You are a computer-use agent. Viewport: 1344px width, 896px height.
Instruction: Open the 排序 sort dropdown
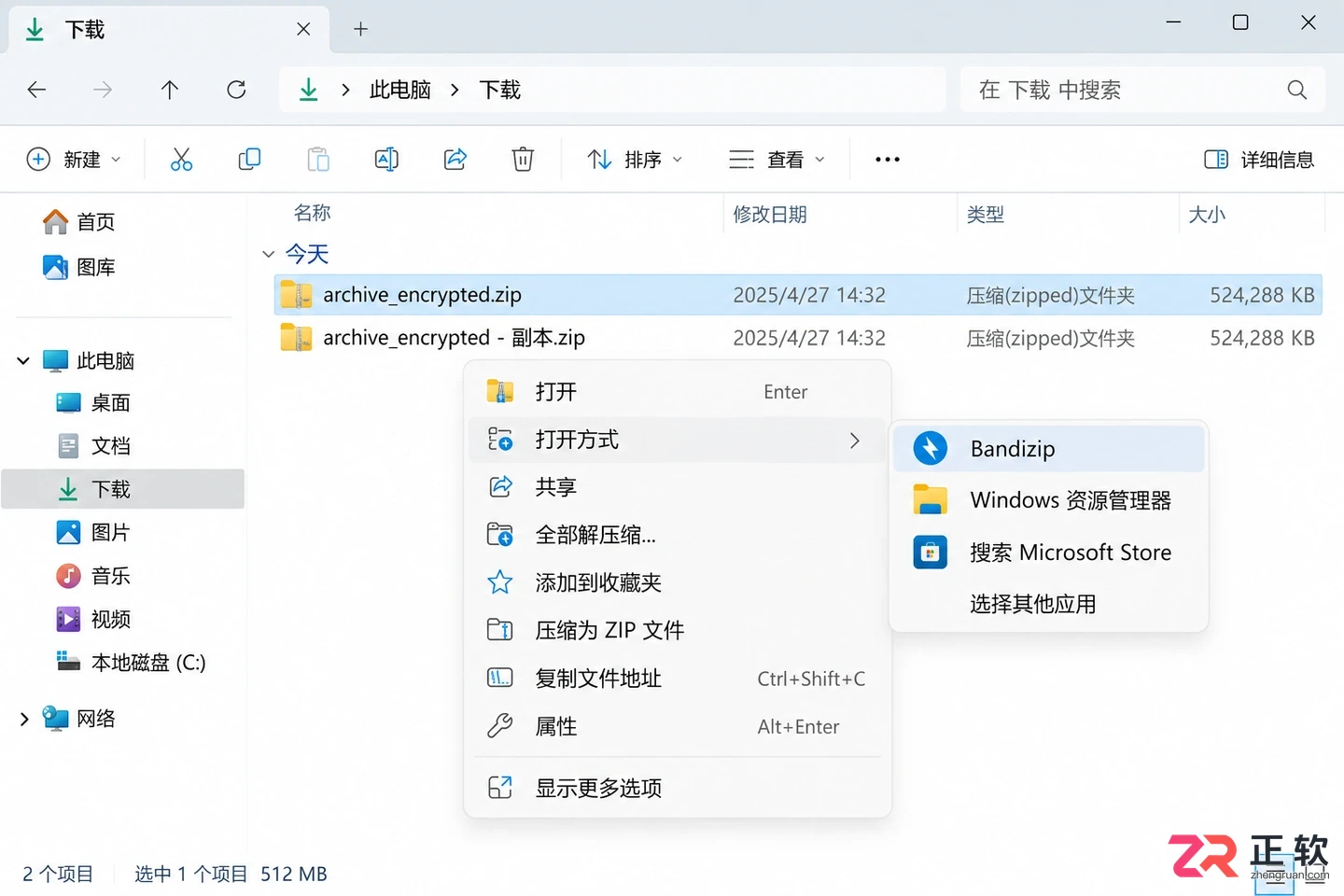click(x=636, y=160)
